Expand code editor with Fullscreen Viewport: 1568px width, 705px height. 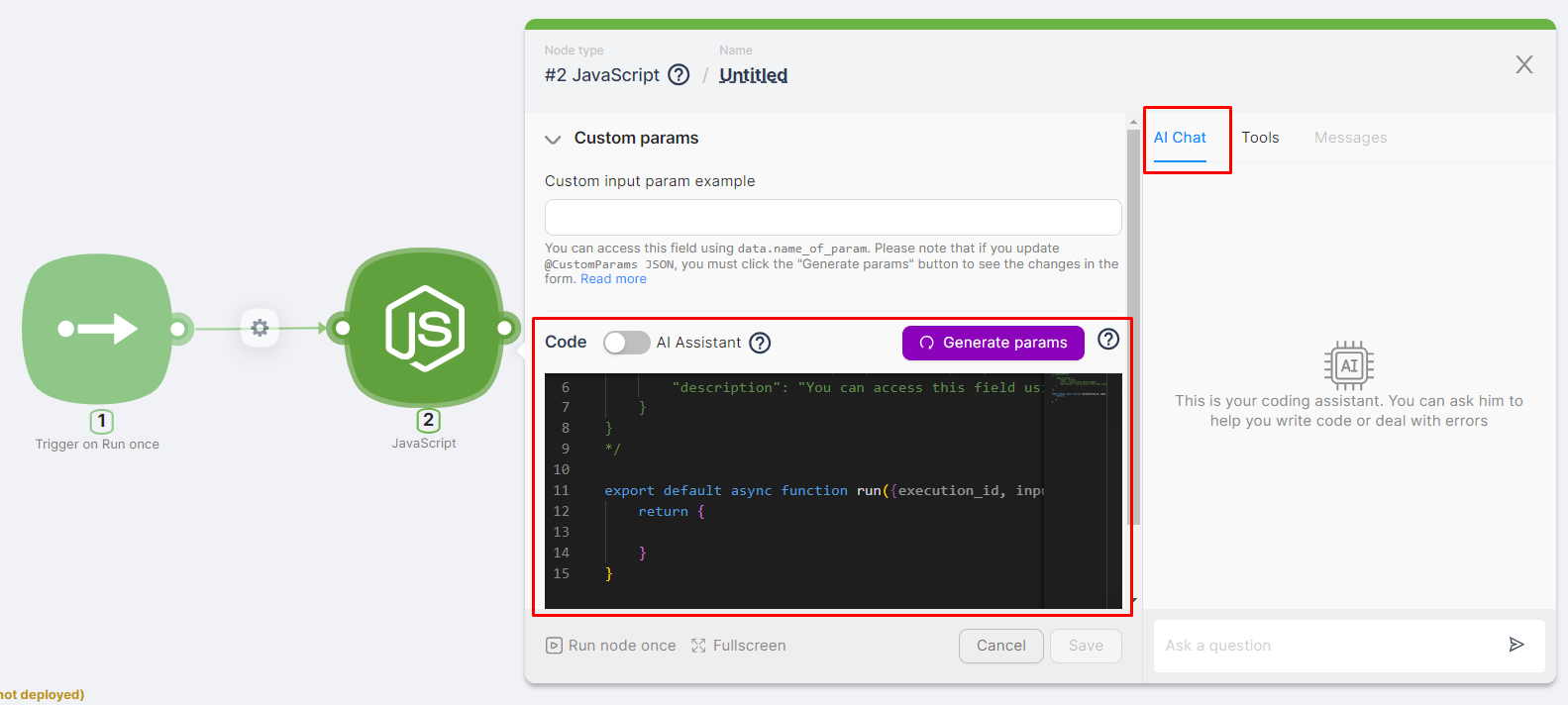tap(739, 646)
